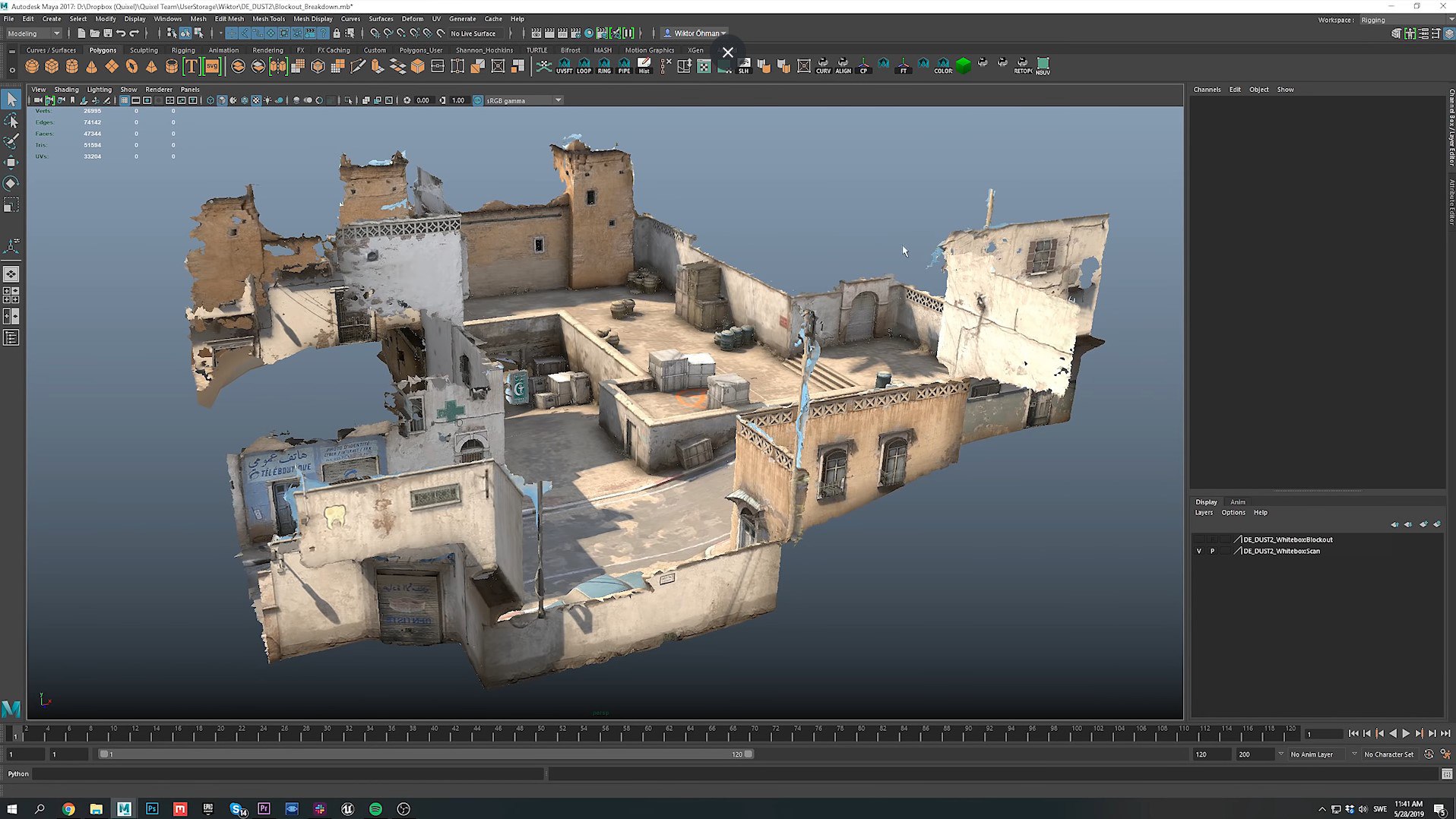Click the LOOP shelf icon
Image resolution: width=1456 pixels, height=819 pixels.
click(x=584, y=67)
